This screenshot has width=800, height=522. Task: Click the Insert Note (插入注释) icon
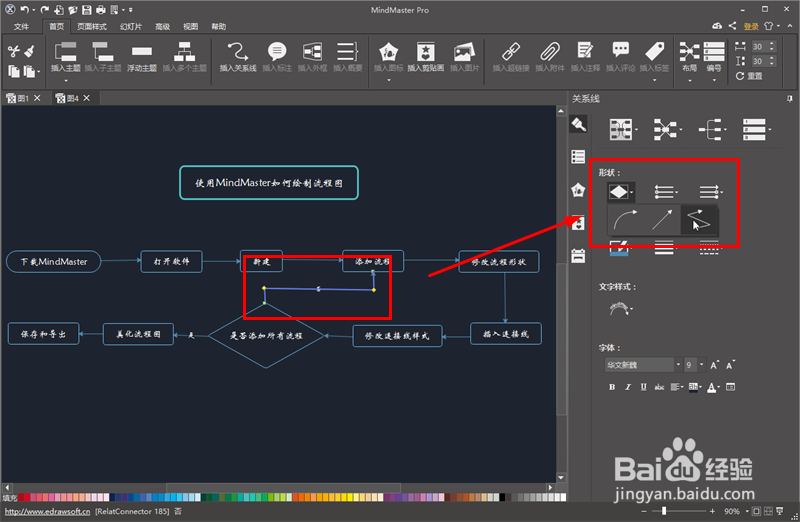coord(585,52)
